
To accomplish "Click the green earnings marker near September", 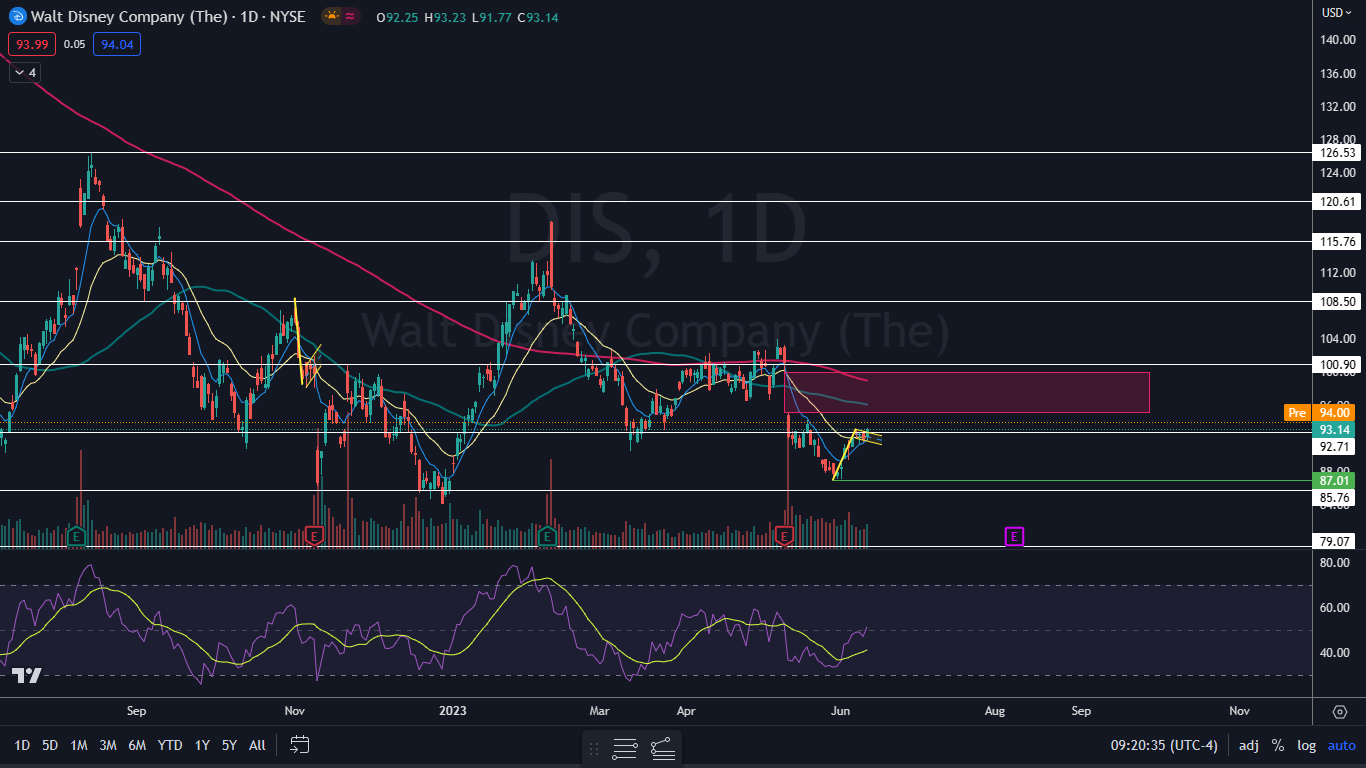I will coord(76,537).
